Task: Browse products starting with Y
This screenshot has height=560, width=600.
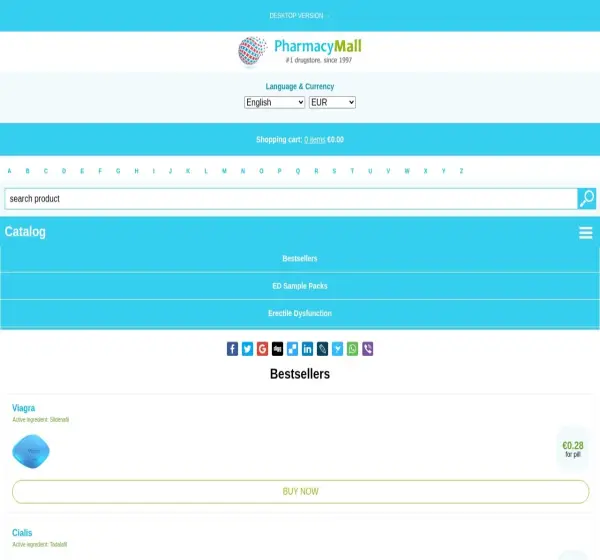Action: pos(443,171)
